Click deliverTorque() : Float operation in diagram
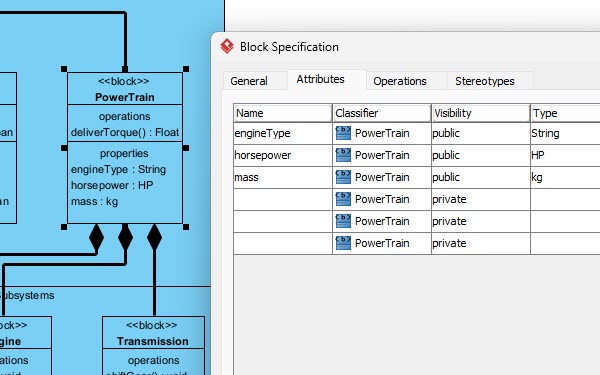The image size is (600, 375). point(125,132)
